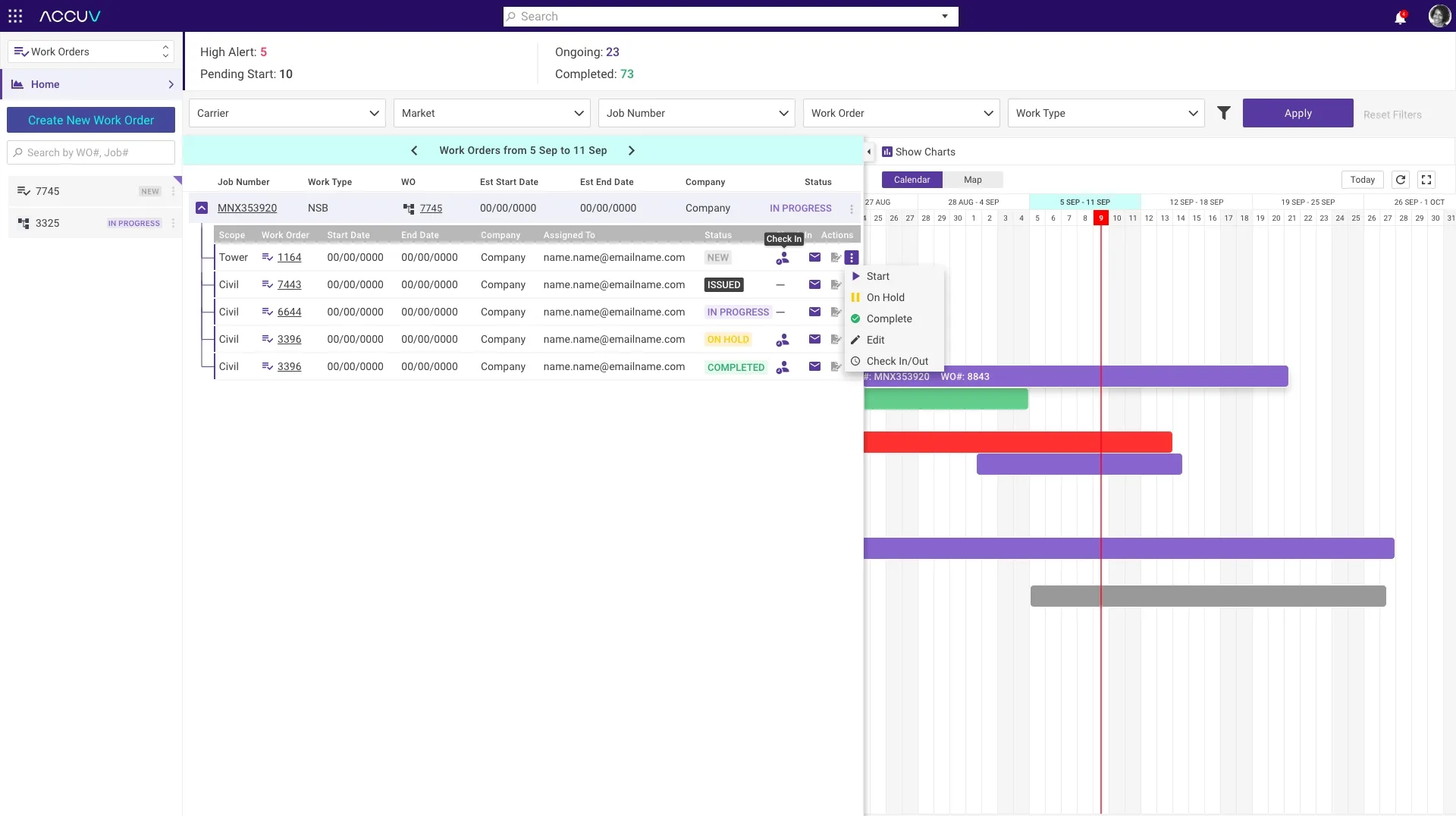1456x816 pixels.
Task: Click the mail icon in the ON HOLD row
Action: click(814, 339)
